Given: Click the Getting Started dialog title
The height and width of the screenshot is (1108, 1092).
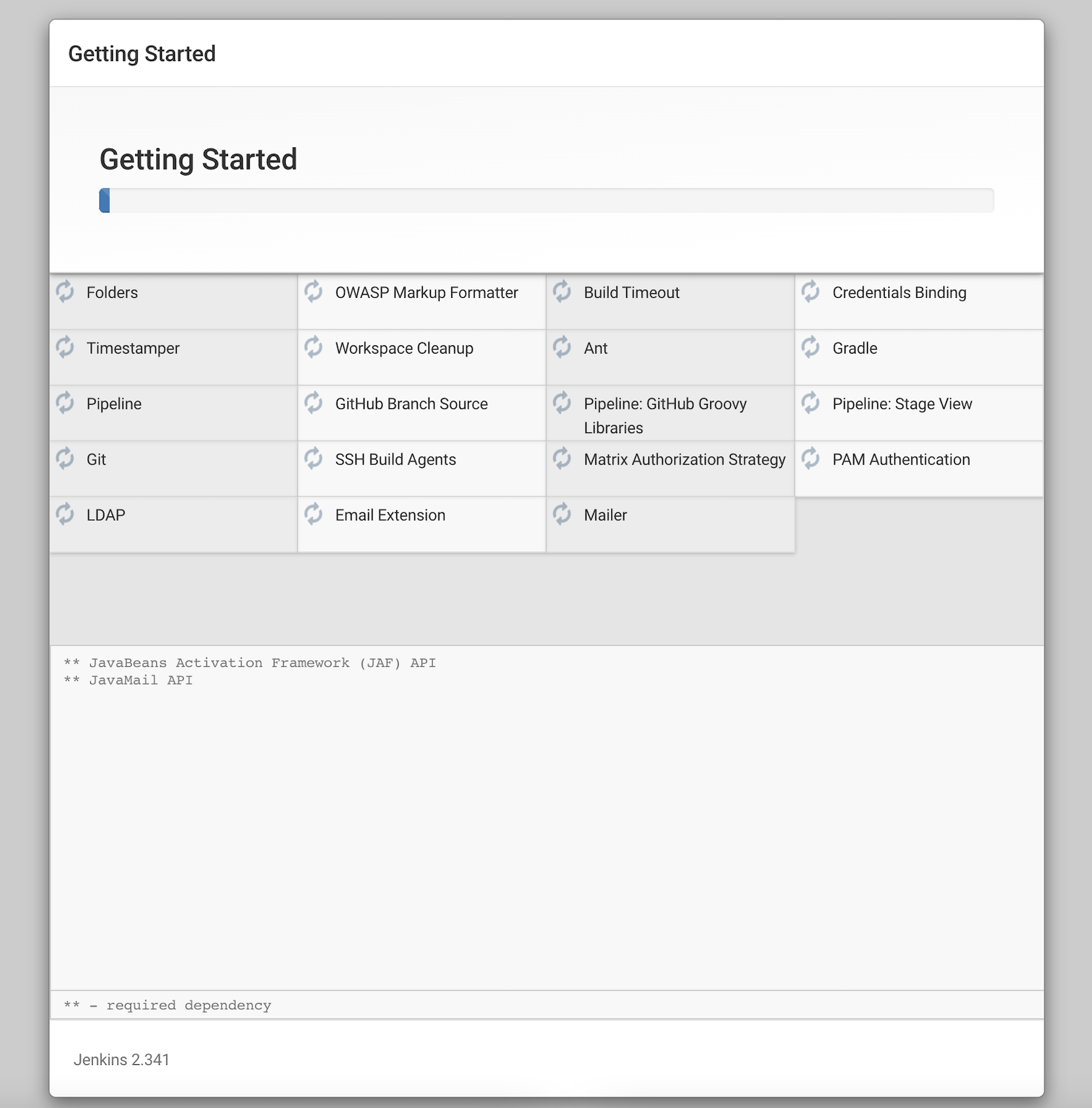Looking at the screenshot, I should 142,54.
